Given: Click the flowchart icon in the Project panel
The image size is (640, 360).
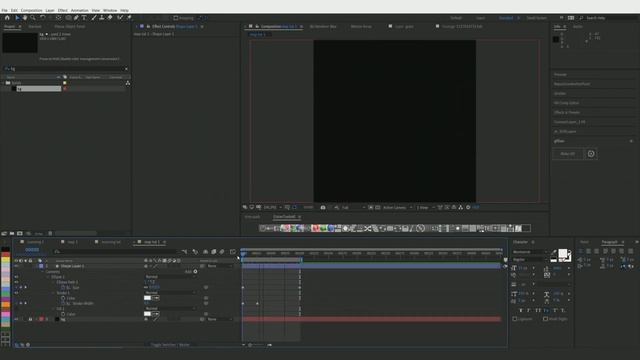Looking at the screenshot, I should [x=128, y=83].
